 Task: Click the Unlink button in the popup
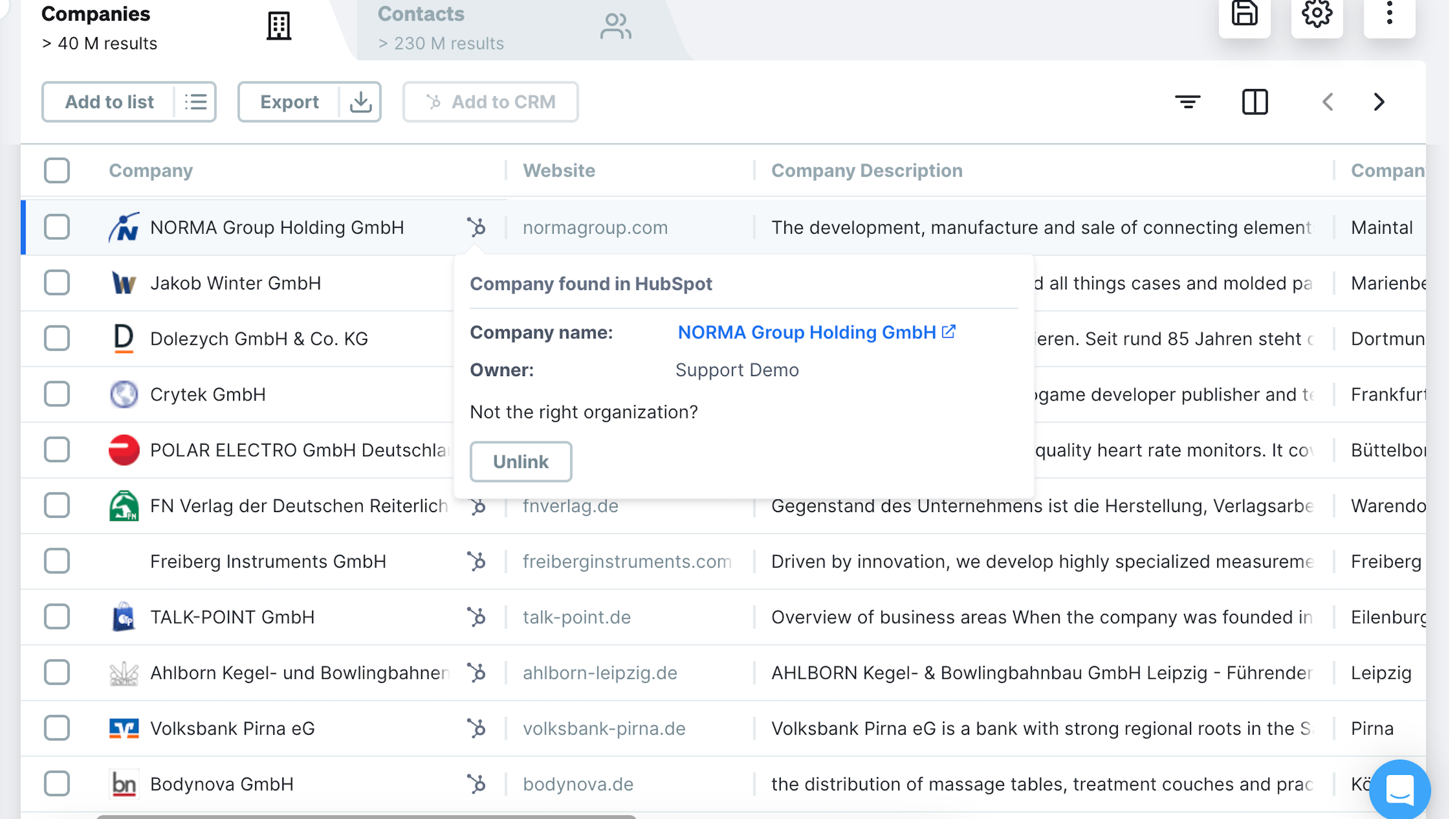tap(521, 461)
